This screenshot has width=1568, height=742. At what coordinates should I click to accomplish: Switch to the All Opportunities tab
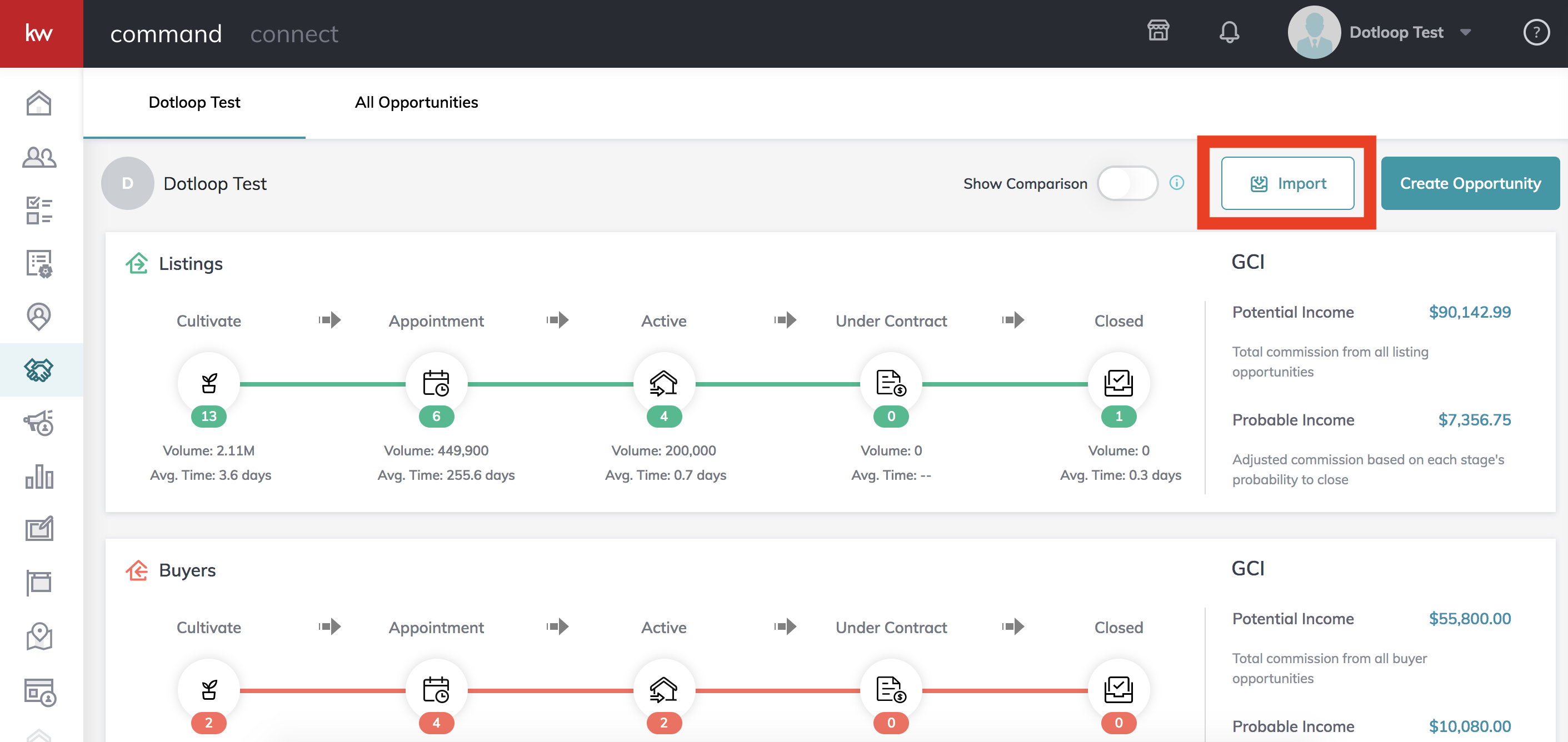(417, 102)
